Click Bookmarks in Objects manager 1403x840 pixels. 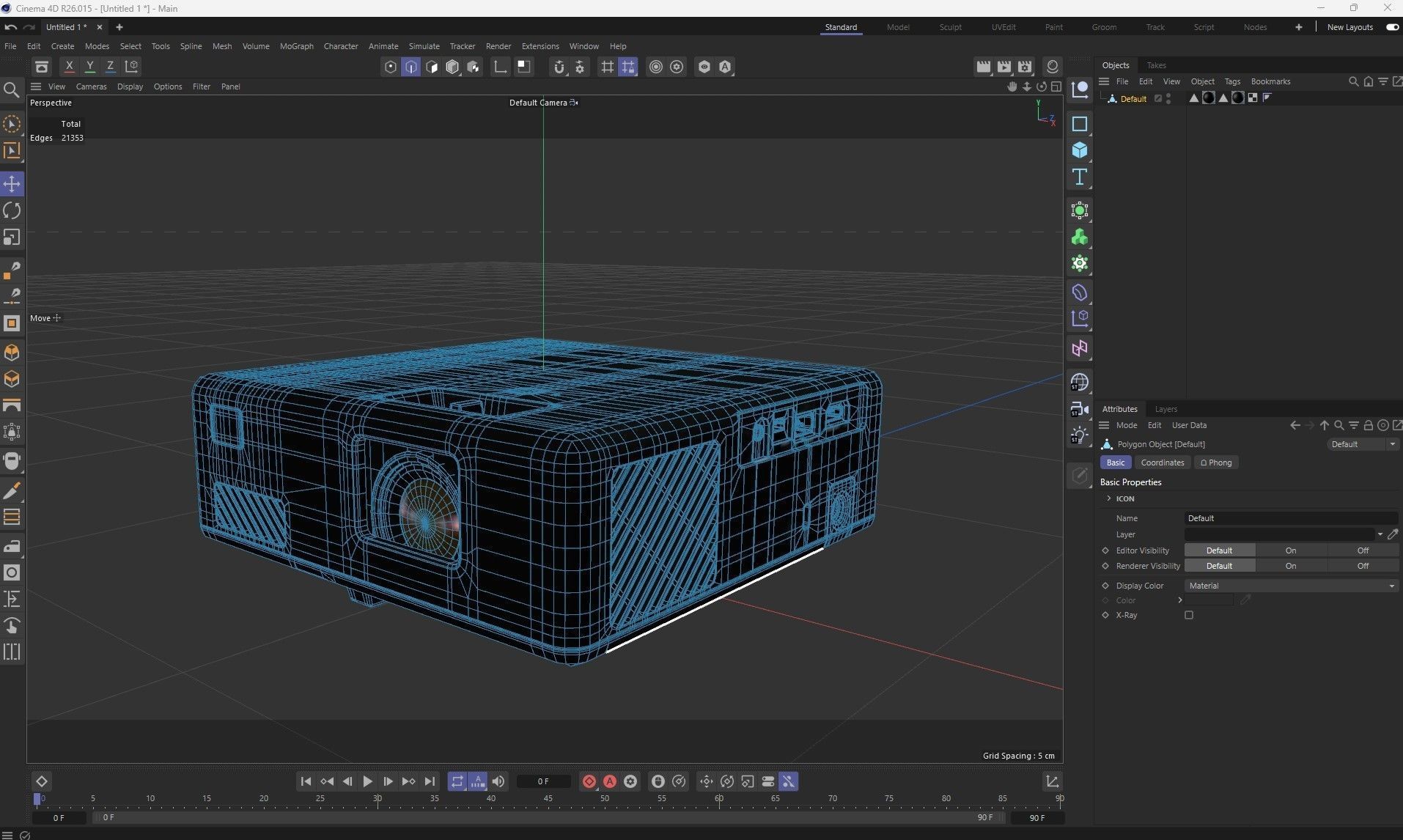click(x=1270, y=81)
